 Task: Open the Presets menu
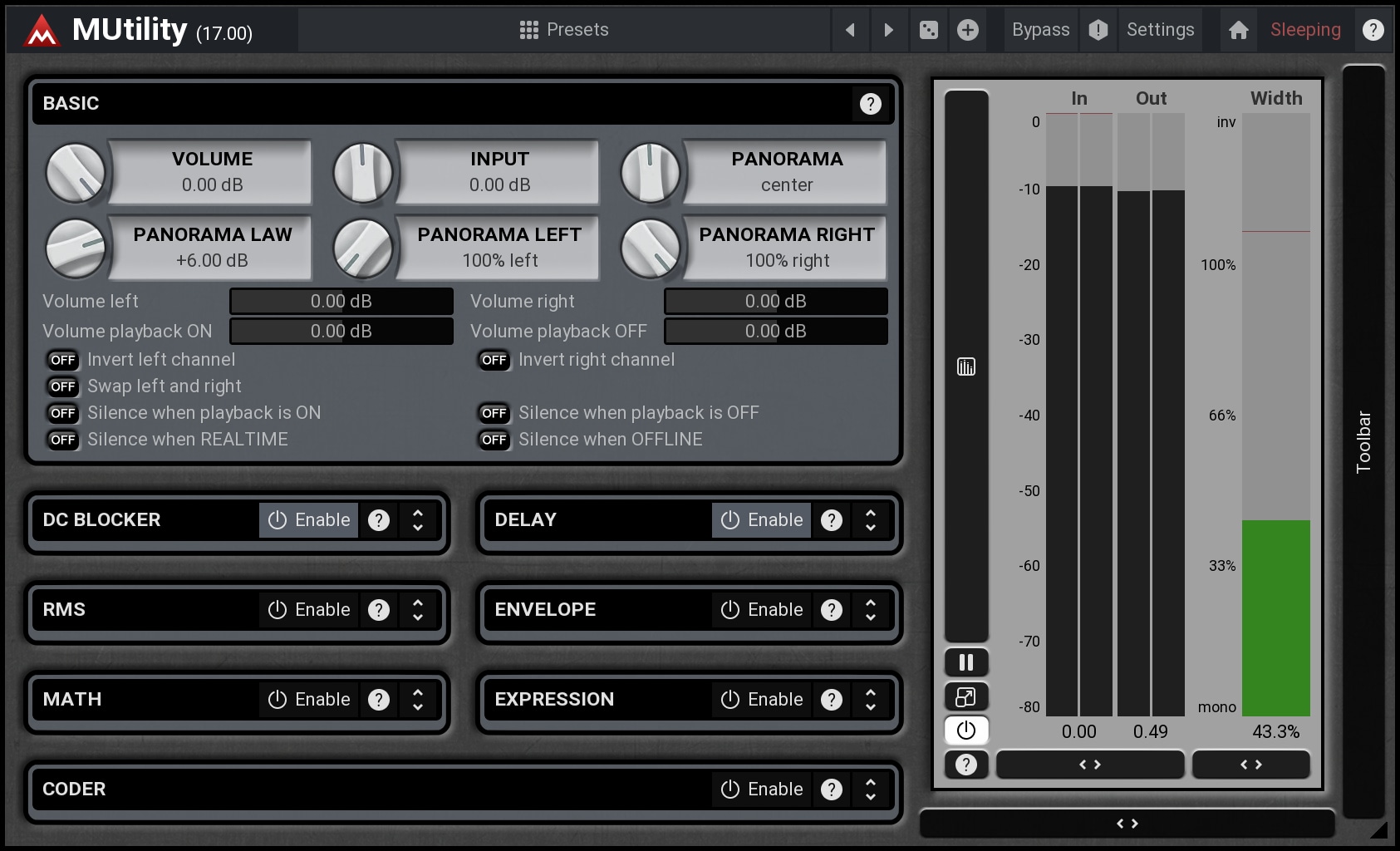pos(564,31)
